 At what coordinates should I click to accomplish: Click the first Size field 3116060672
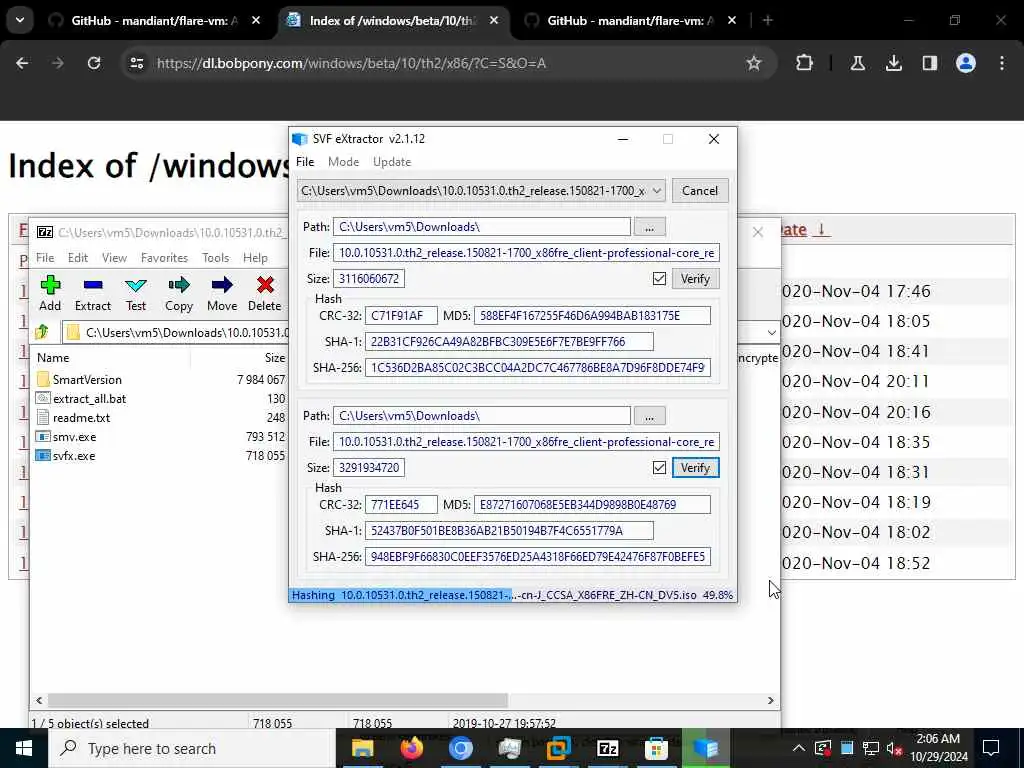(369, 279)
